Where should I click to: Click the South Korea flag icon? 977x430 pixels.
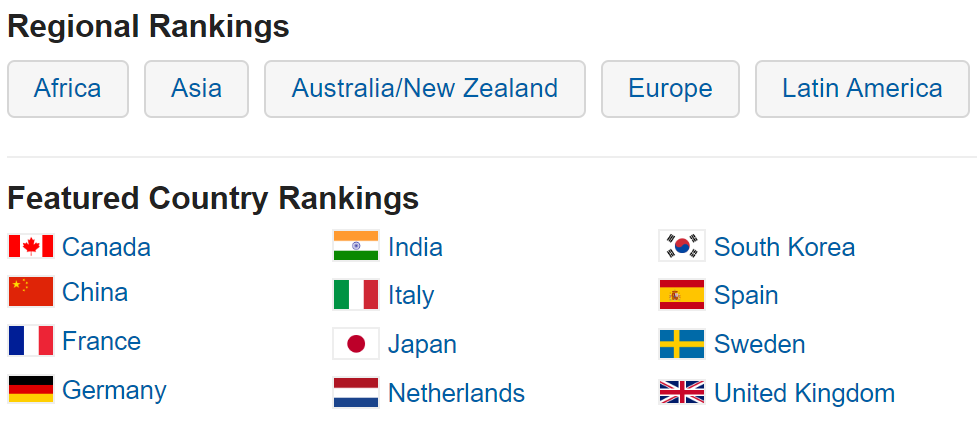682,246
